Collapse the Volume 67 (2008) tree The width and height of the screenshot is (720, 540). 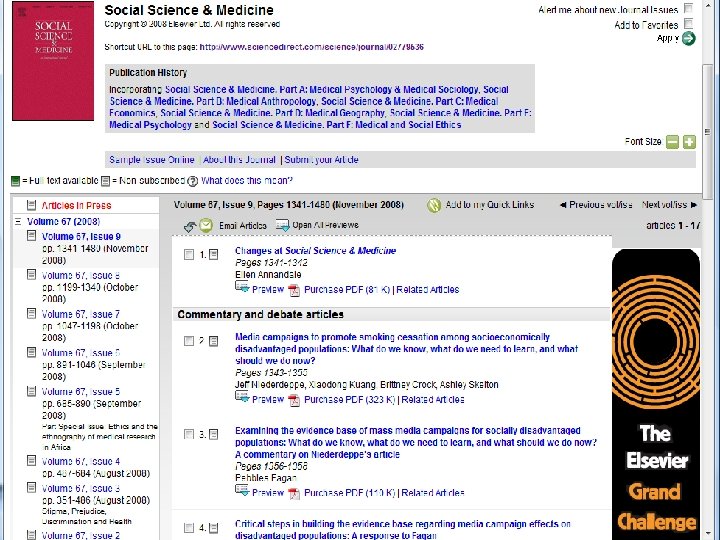(x=18, y=222)
